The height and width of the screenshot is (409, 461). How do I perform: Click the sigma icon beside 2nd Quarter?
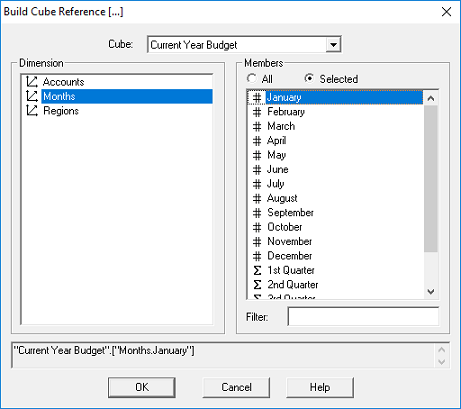point(257,285)
